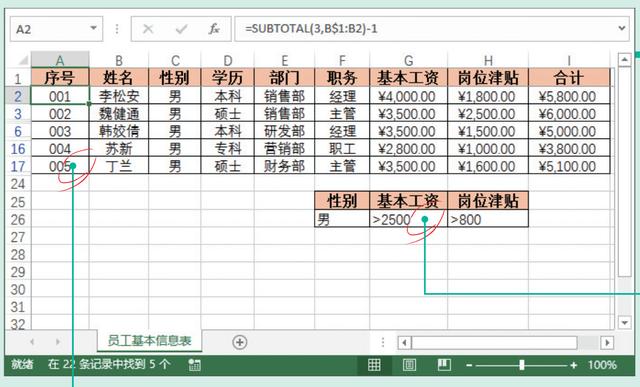Click the 姓名 header cell
This screenshot has height=387, width=640.
(119, 78)
